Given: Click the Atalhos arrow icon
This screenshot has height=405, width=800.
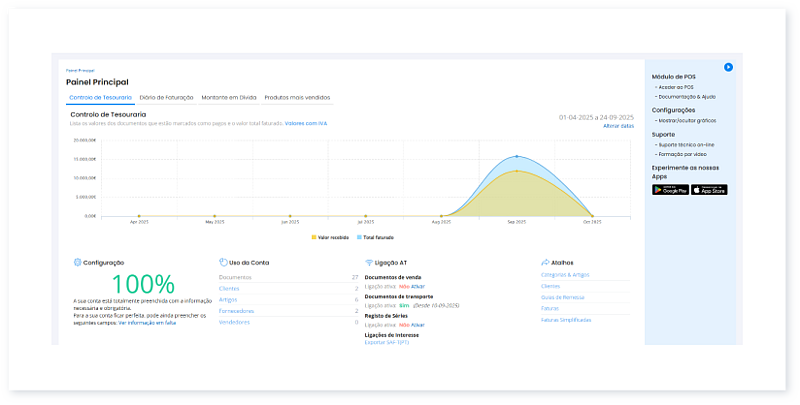Looking at the screenshot, I should [x=543, y=262].
